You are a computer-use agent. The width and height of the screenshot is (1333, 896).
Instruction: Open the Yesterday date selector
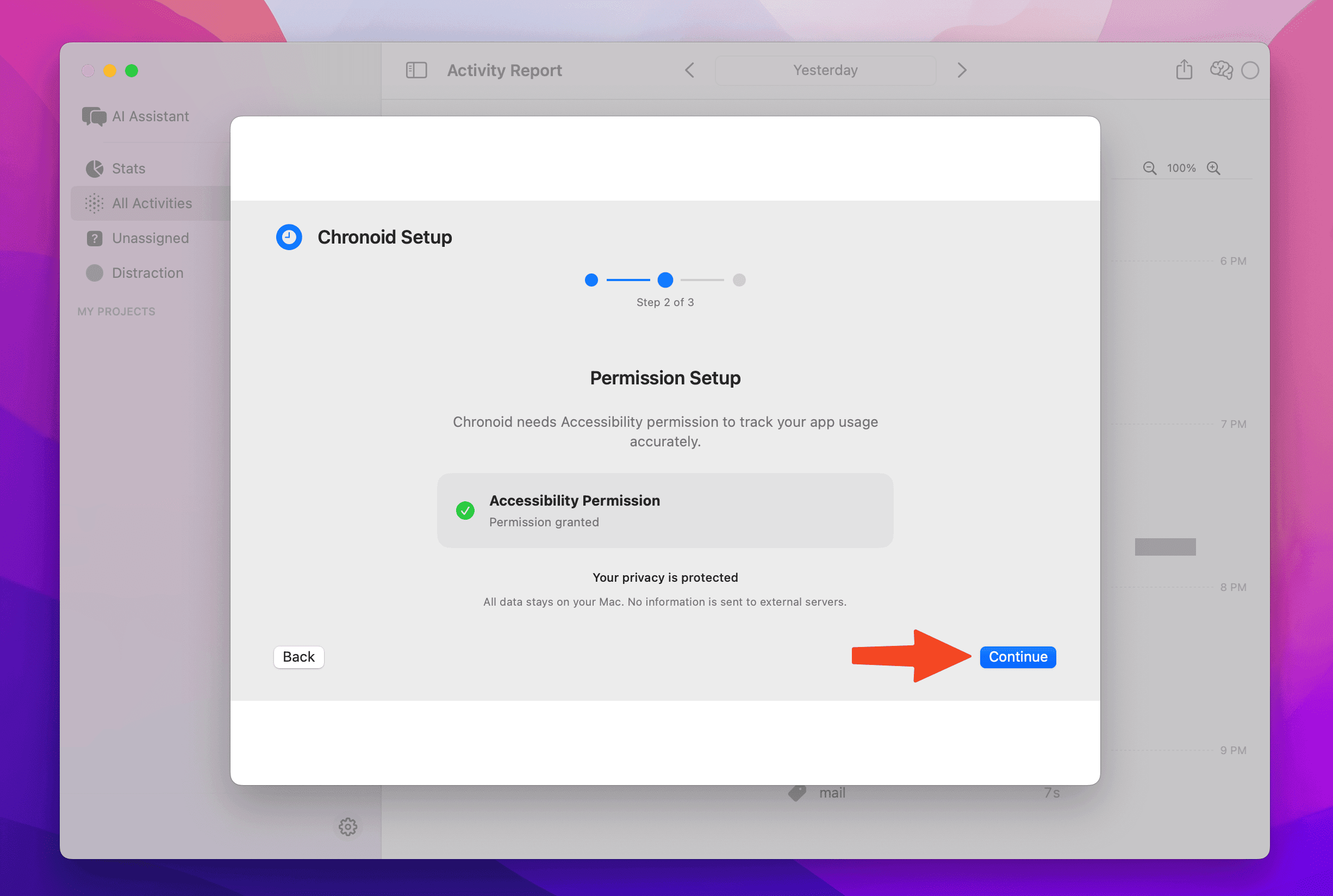[825, 70]
